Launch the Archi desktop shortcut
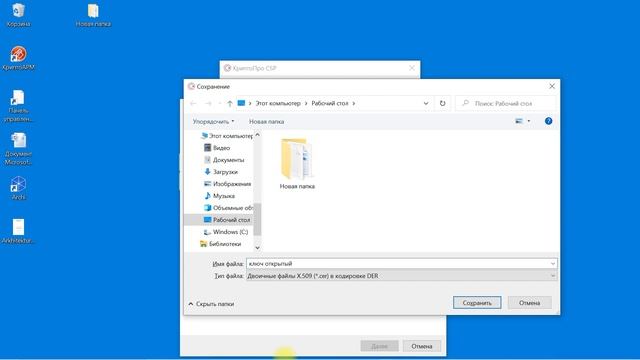Screen dimensions: 640x360 point(18,188)
